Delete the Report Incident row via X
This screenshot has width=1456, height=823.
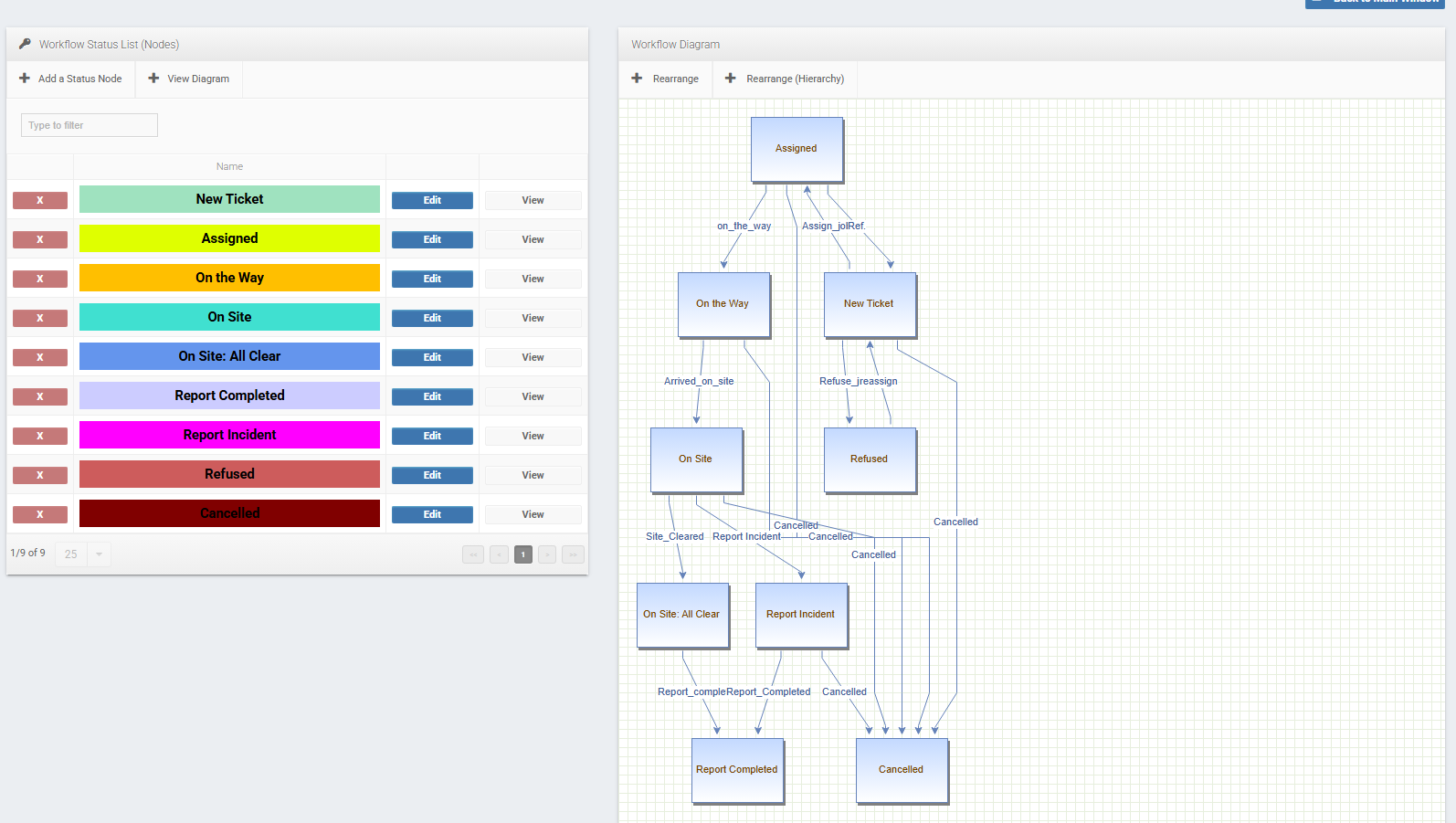40,436
